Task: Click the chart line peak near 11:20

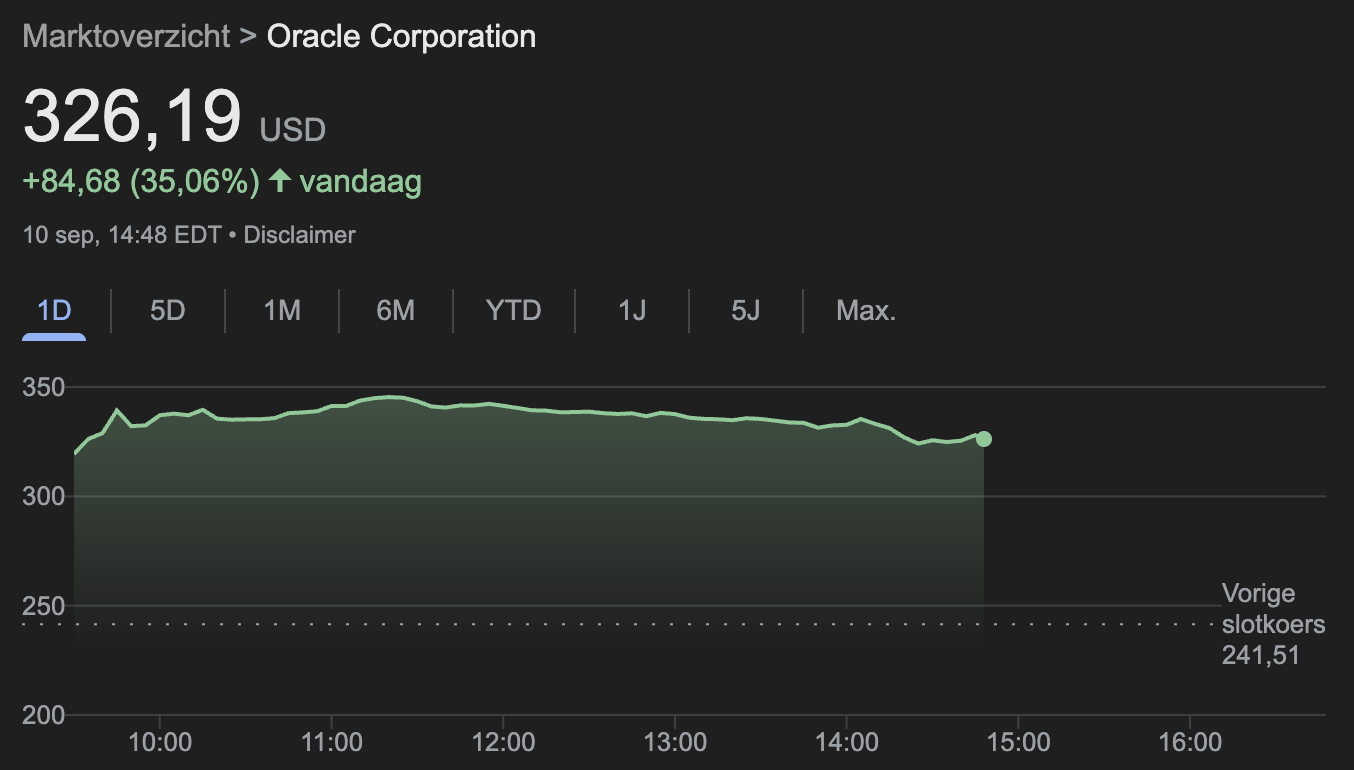Action: coord(390,397)
